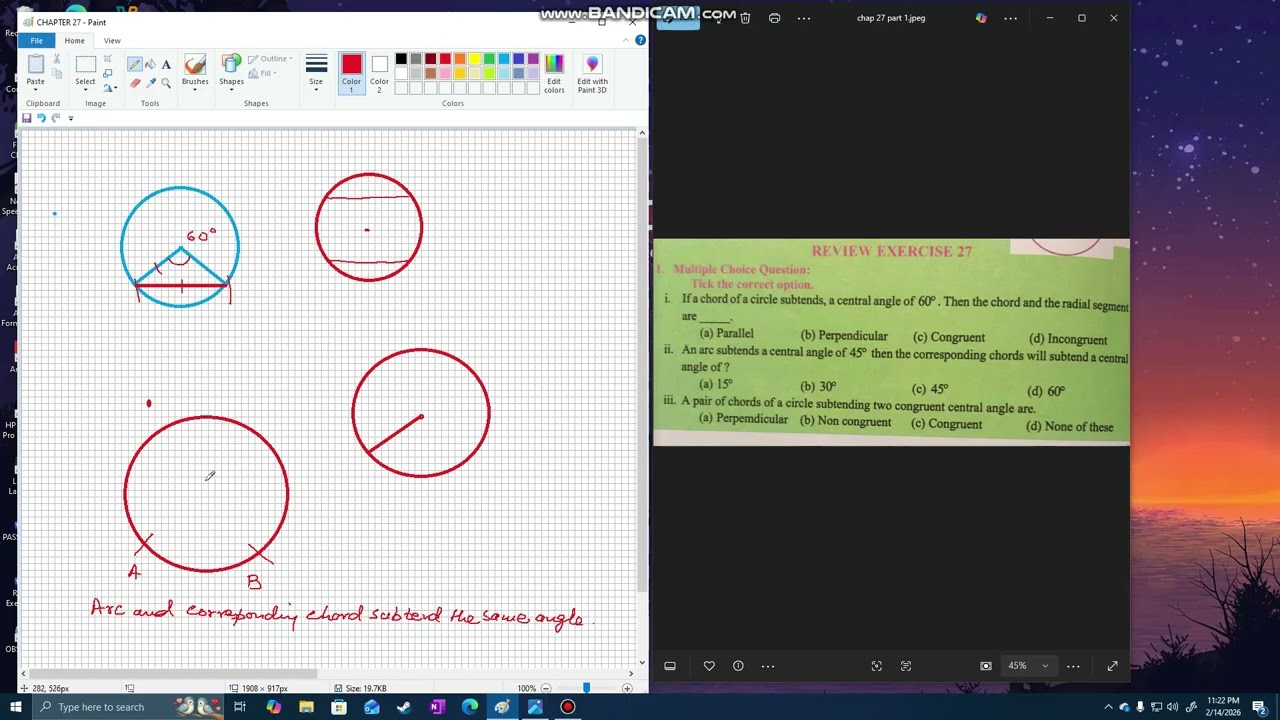Select the Text tool in Paint

[166, 64]
